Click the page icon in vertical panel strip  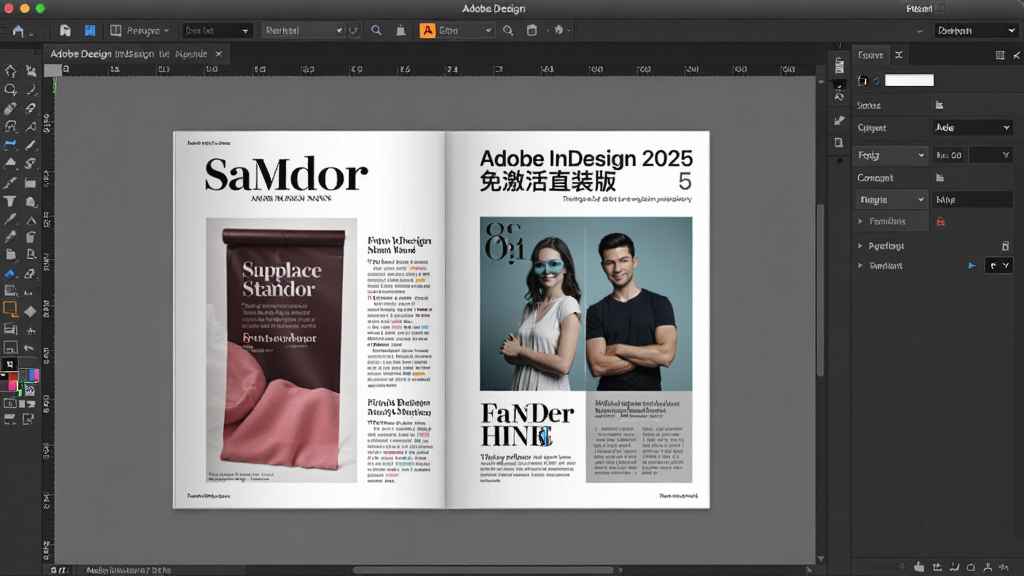click(839, 142)
